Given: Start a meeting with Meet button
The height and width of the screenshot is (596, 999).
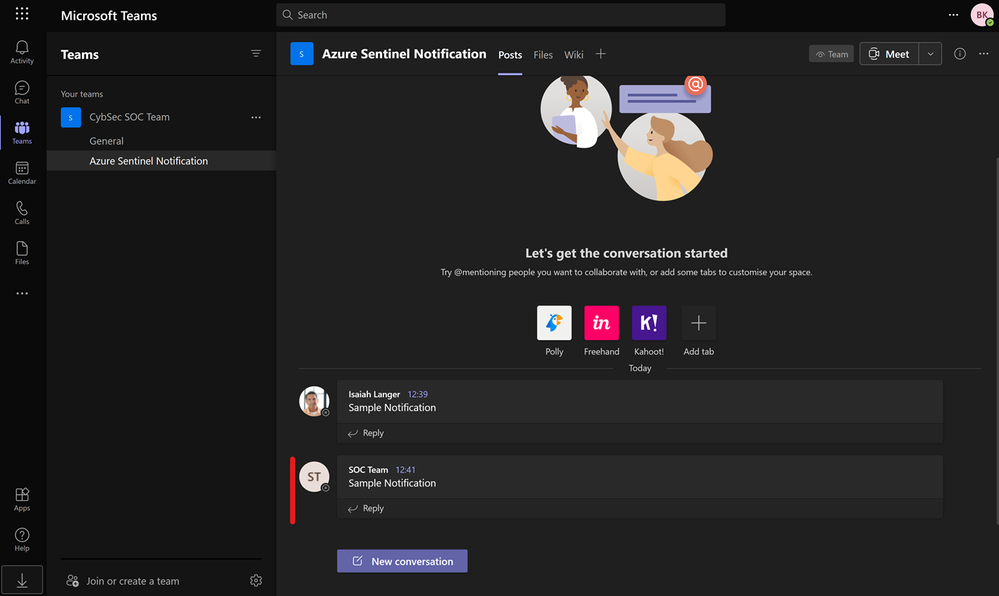Looking at the screenshot, I should pyautogui.click(x=889, y=54).
